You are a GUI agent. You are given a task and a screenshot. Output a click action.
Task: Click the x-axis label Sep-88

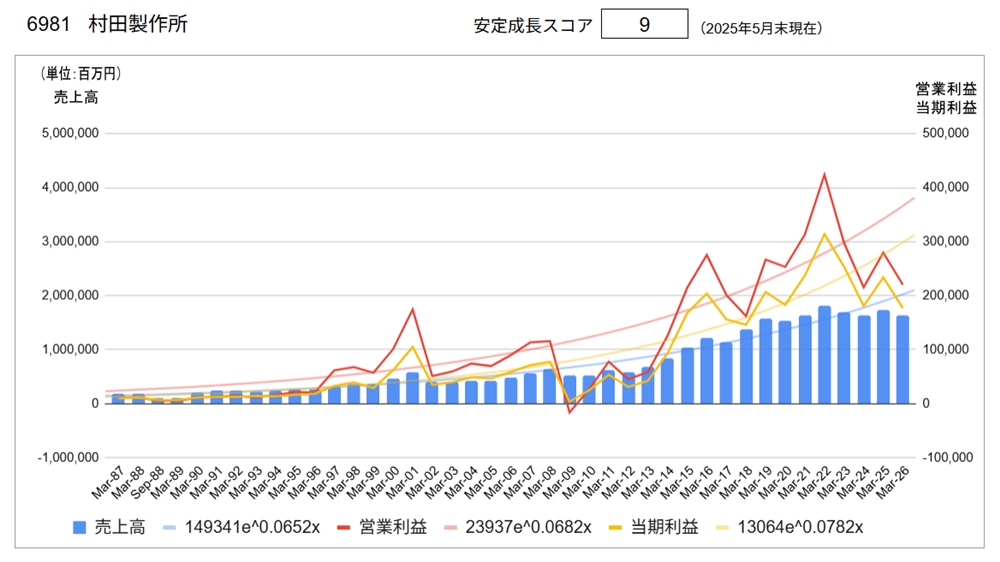pos(147,483)
